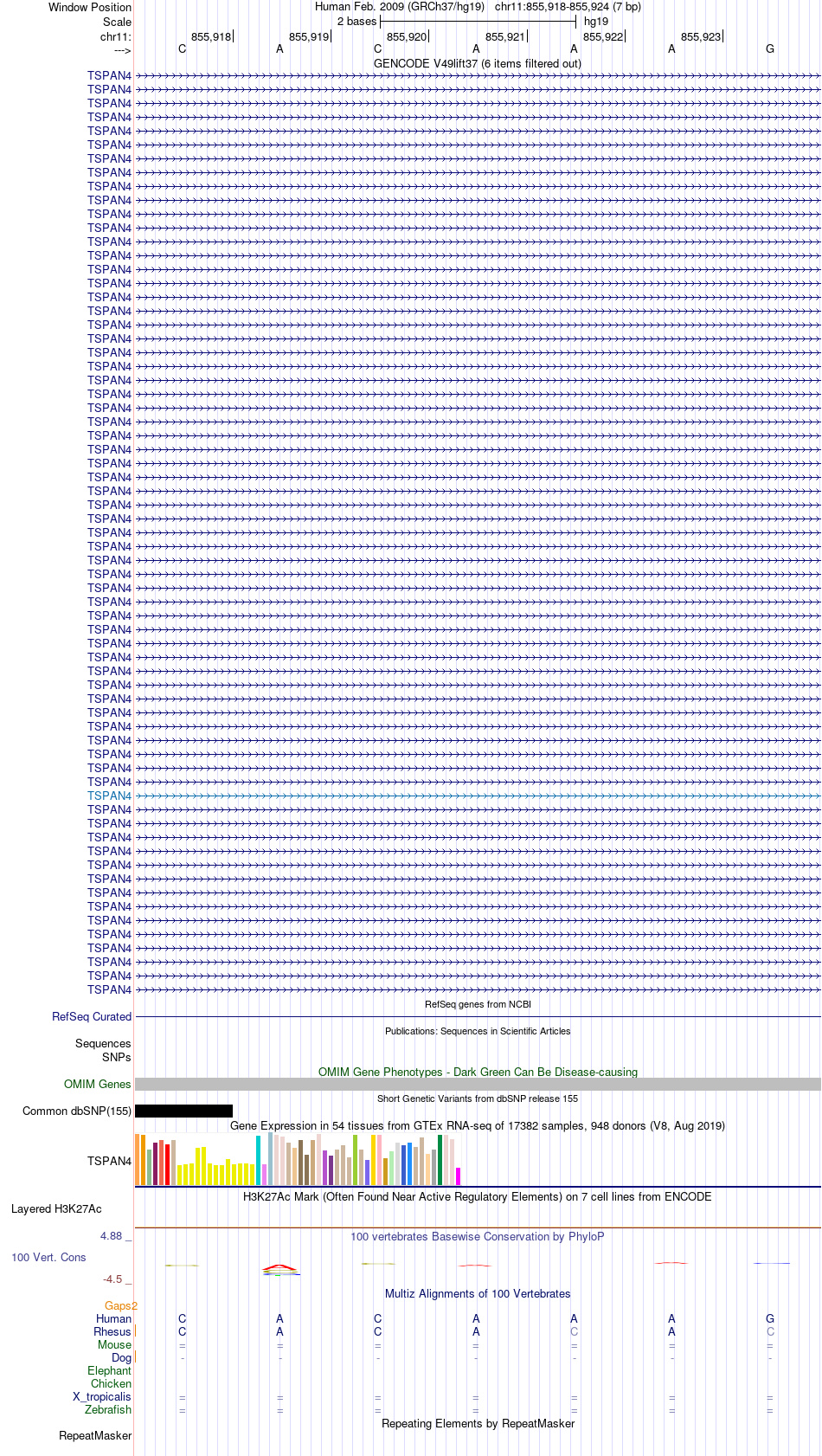
Task: Click the Common dbSNP(155) track label
Action: tap(77, 1111)
